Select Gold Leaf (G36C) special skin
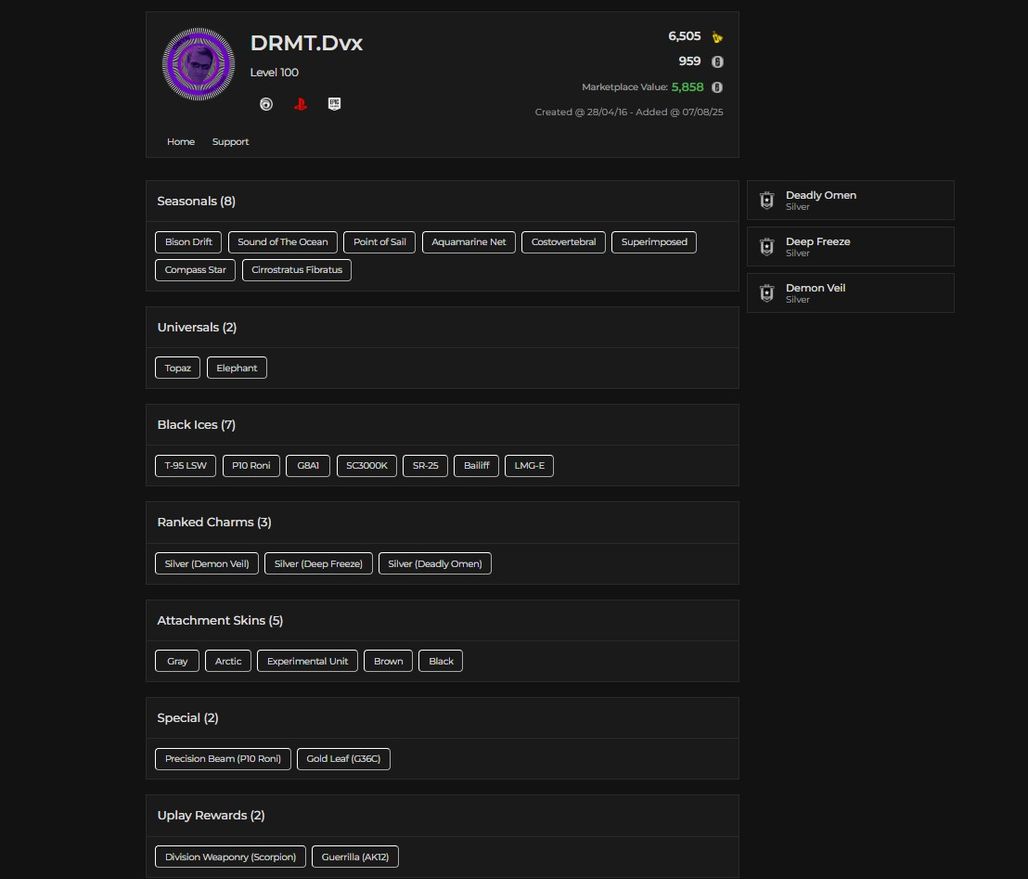1028x879 pixels. pyautogui.click(x=344, y=759)
